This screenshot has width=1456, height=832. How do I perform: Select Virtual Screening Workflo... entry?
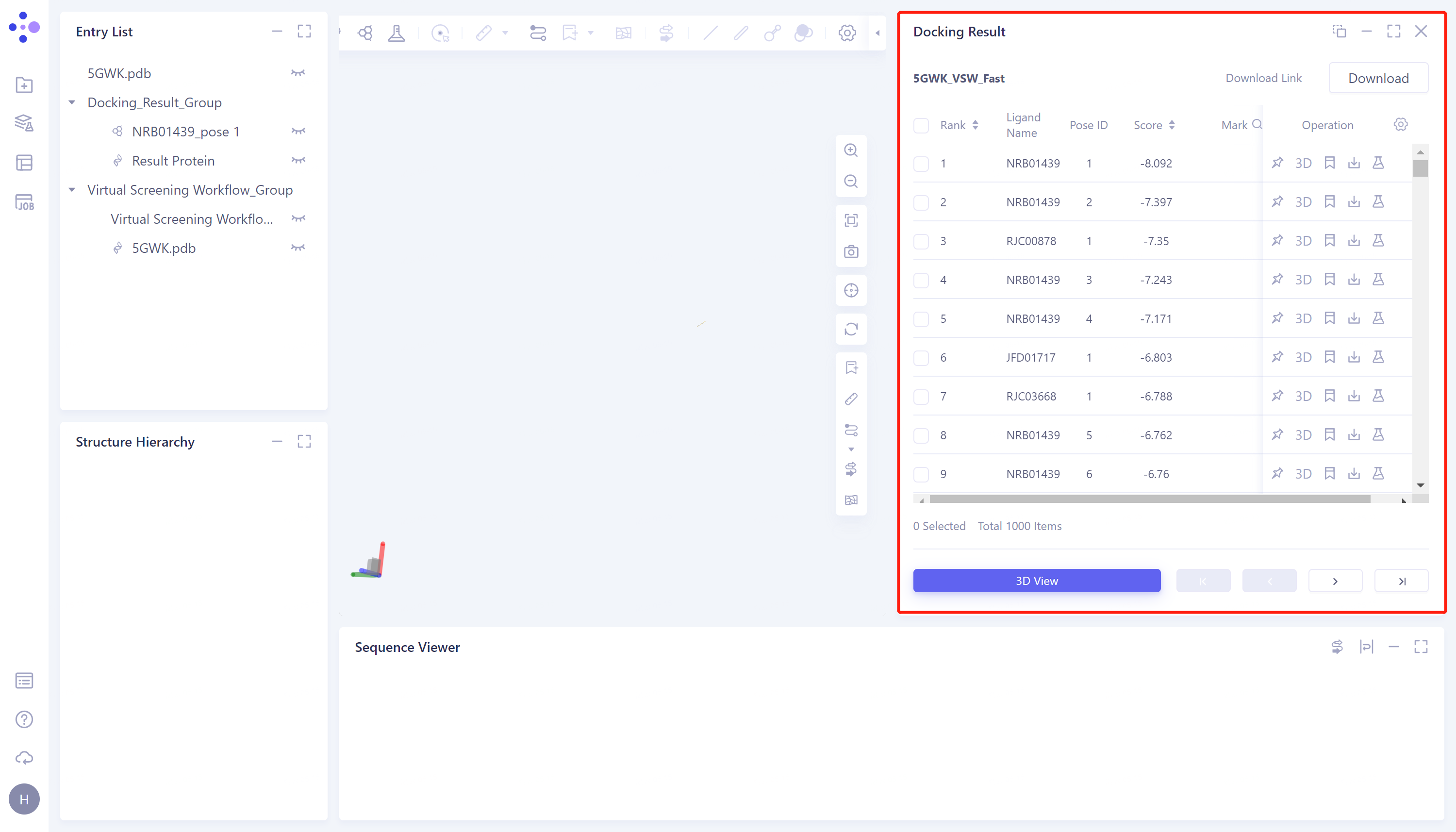click(192, 219)
